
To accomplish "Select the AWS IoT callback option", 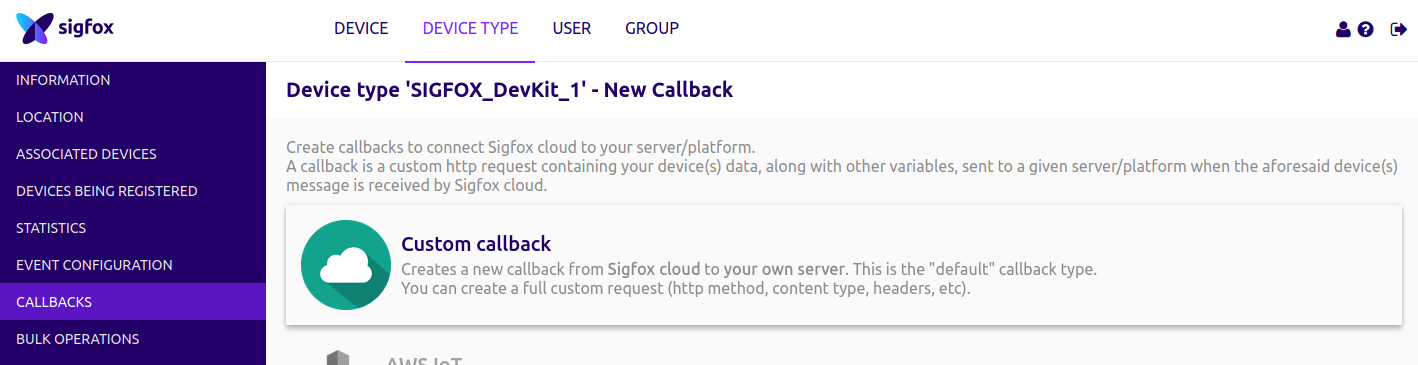I will (843, 357).
